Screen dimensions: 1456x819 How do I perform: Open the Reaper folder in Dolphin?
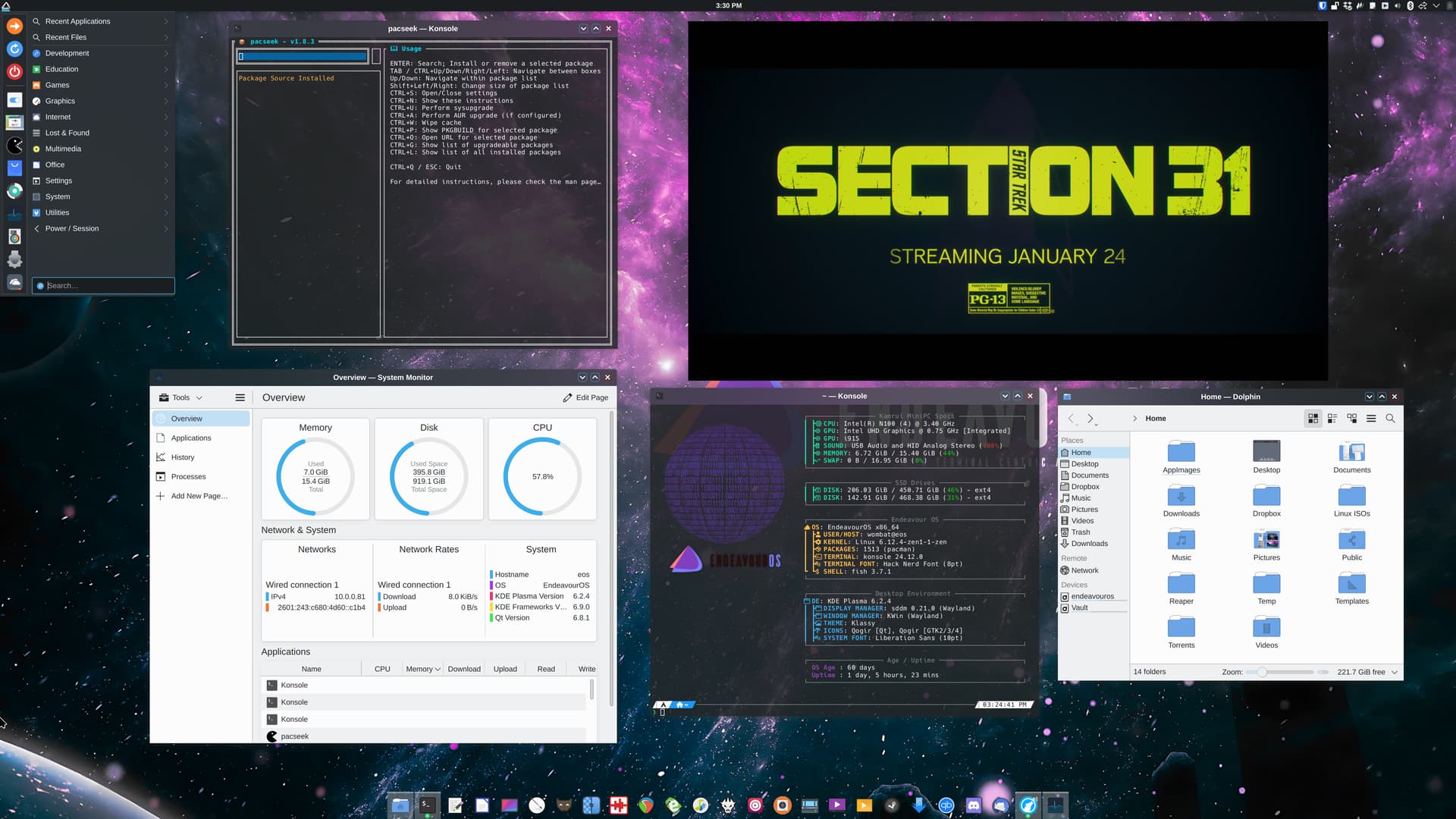click(1181, 588)
